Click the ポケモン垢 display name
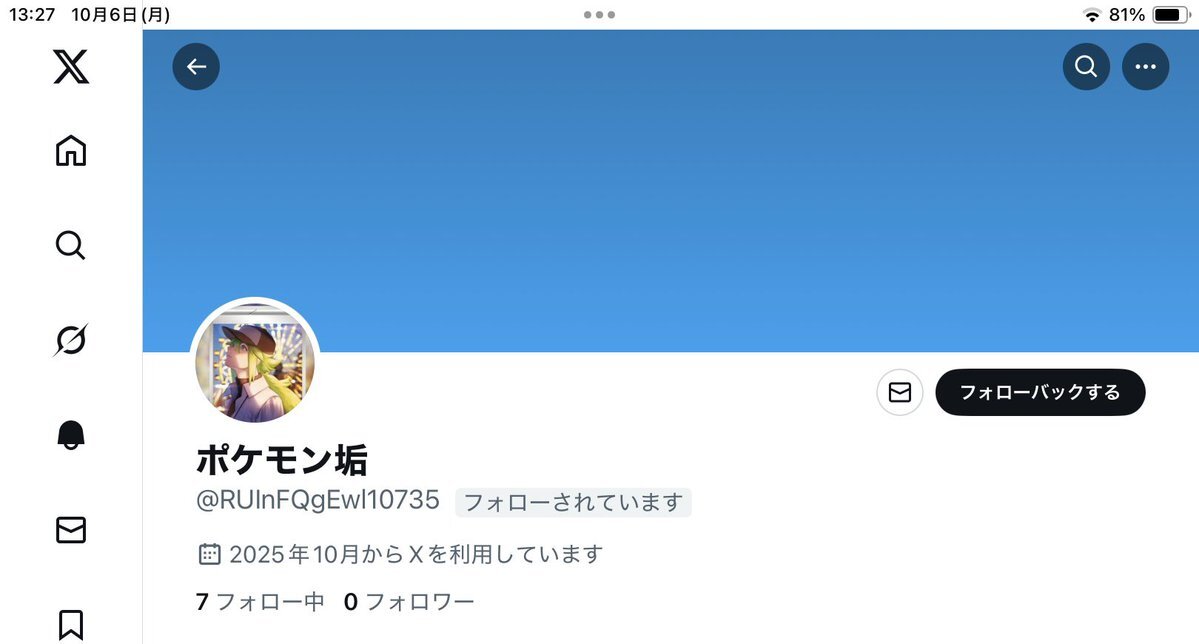Viewport: 1199px width, 644px height. pyautogui.click(x=281, y=460)
